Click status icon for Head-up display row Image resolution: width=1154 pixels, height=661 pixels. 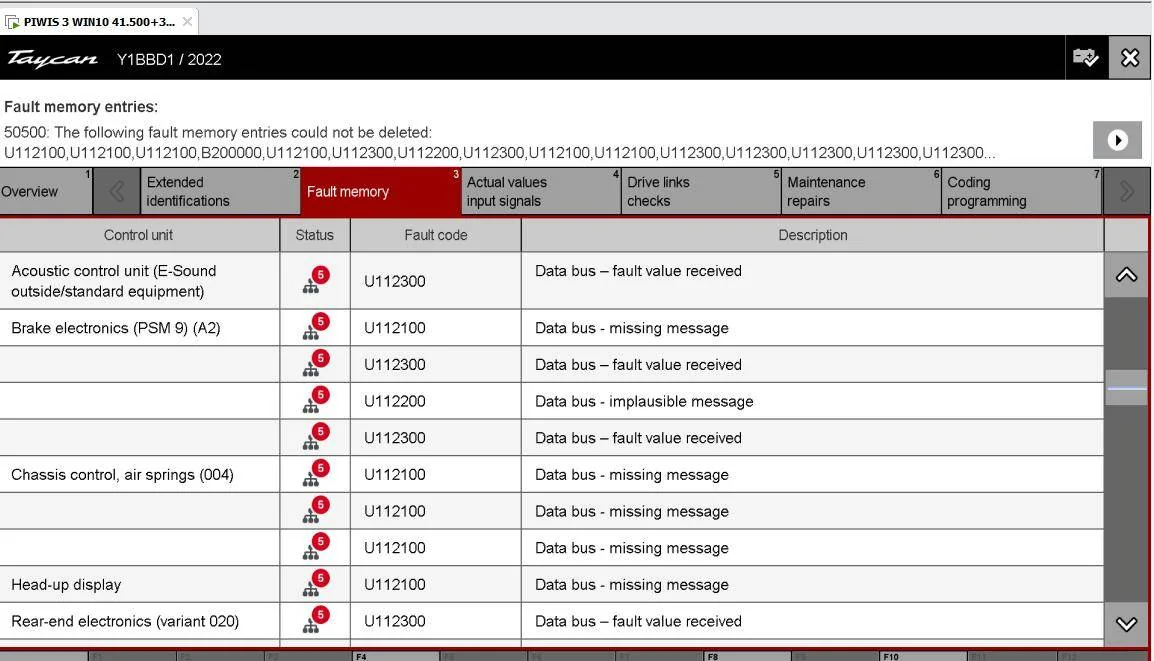(316, 584)
